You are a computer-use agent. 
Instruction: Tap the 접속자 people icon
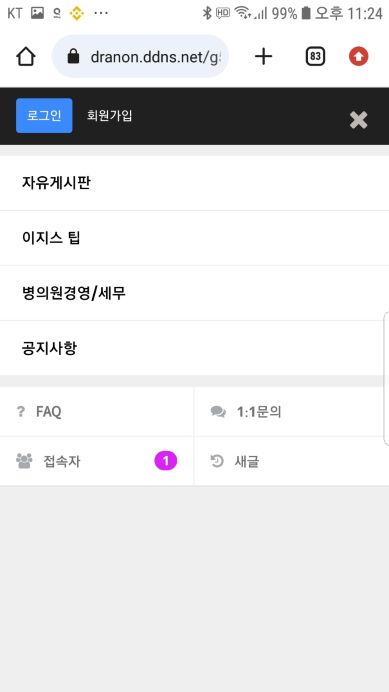click(x=24, y=461)
